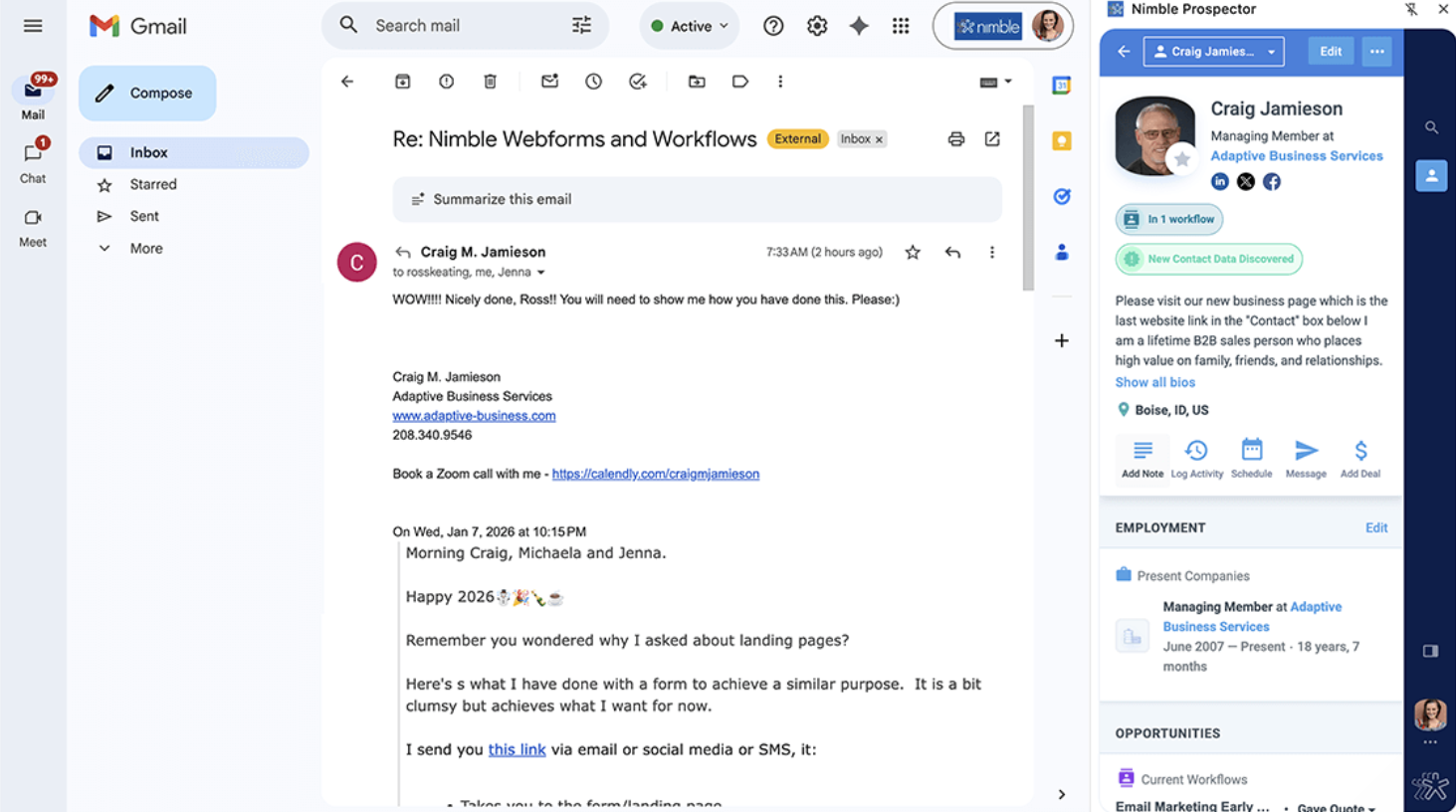This screenshot has height=812, width=1456.
Task: Schedule an event with contact
Action: coord(1251,460)
